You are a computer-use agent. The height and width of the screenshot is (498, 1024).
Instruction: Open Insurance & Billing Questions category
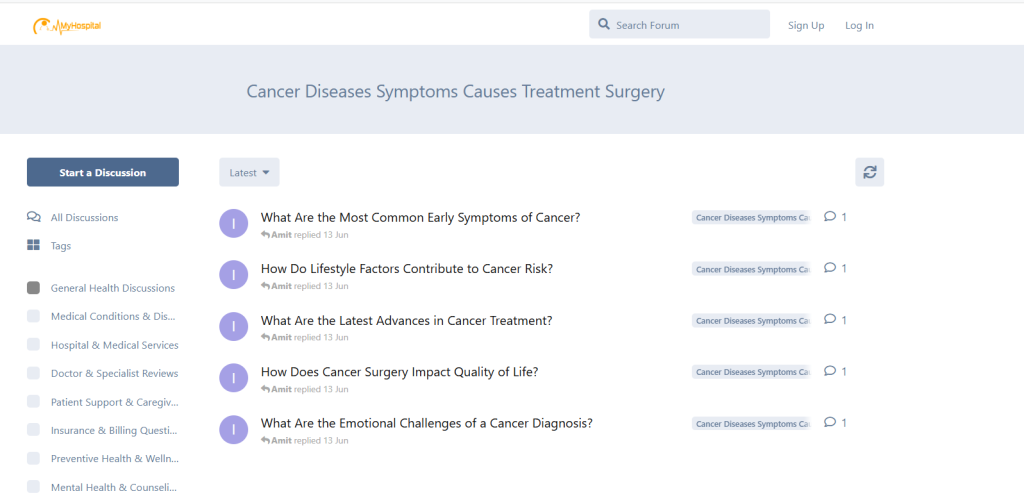114,431
